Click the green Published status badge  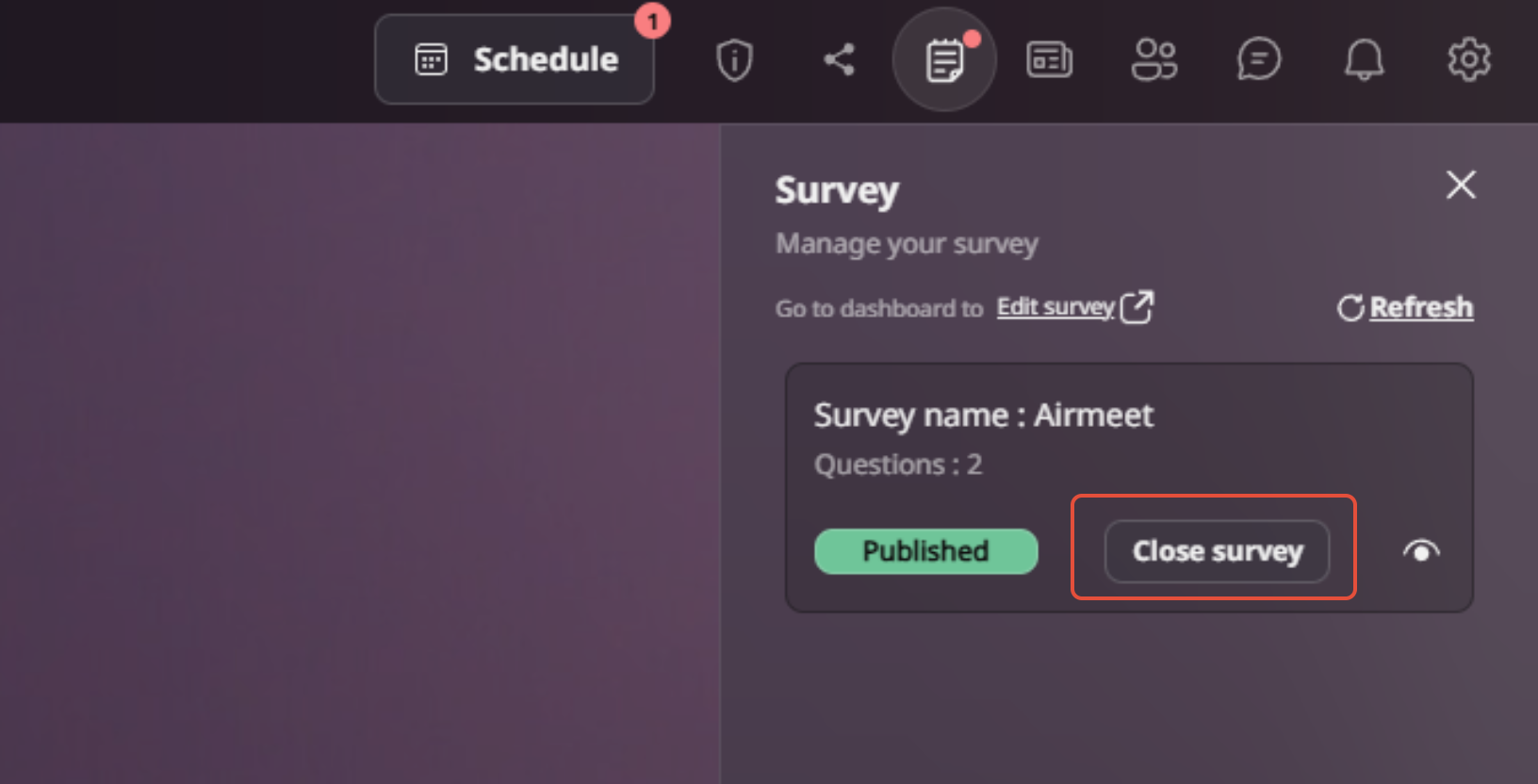(x=925, y=551)
